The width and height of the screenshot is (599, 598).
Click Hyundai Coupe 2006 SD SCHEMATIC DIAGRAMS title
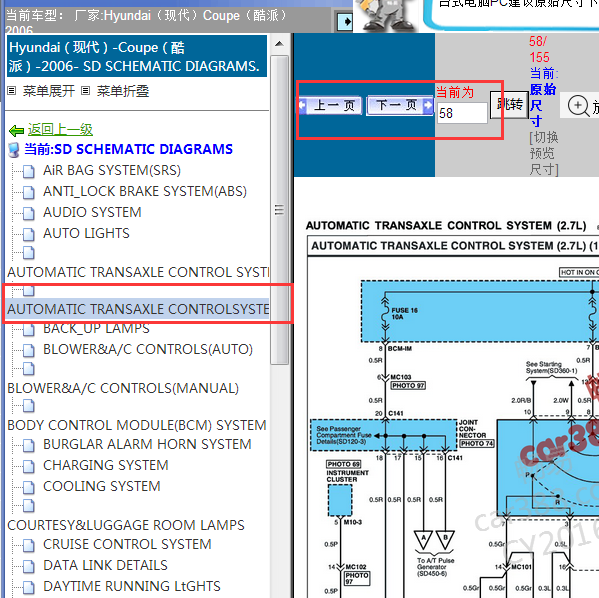tap(137, 57)
